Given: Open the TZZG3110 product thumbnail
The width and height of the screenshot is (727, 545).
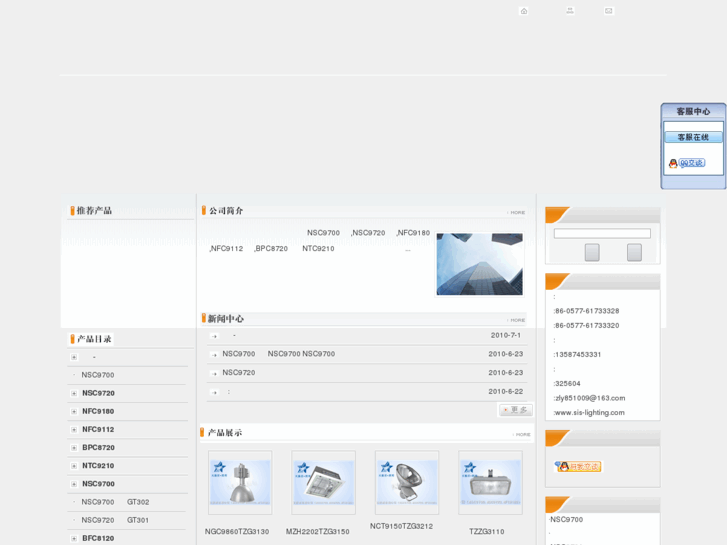Looking at the screenshot, I should (490, 482).
